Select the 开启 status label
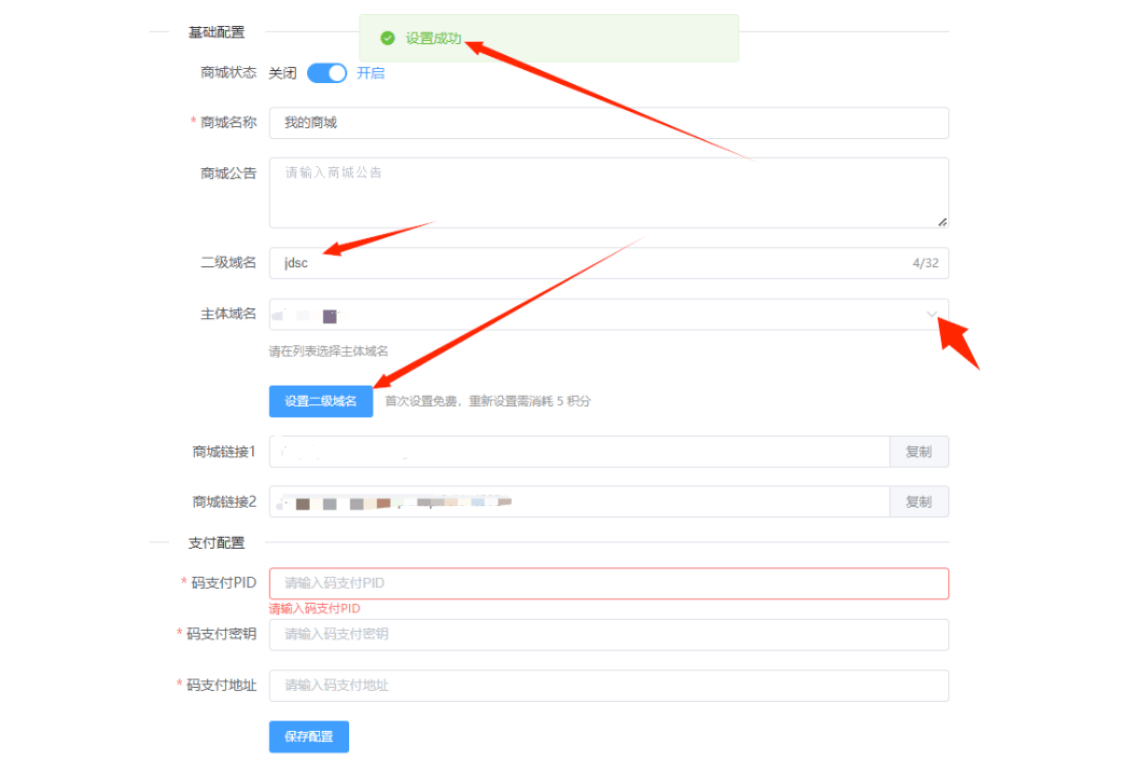The image size is (1128, 759). click(x=370, y=73)
